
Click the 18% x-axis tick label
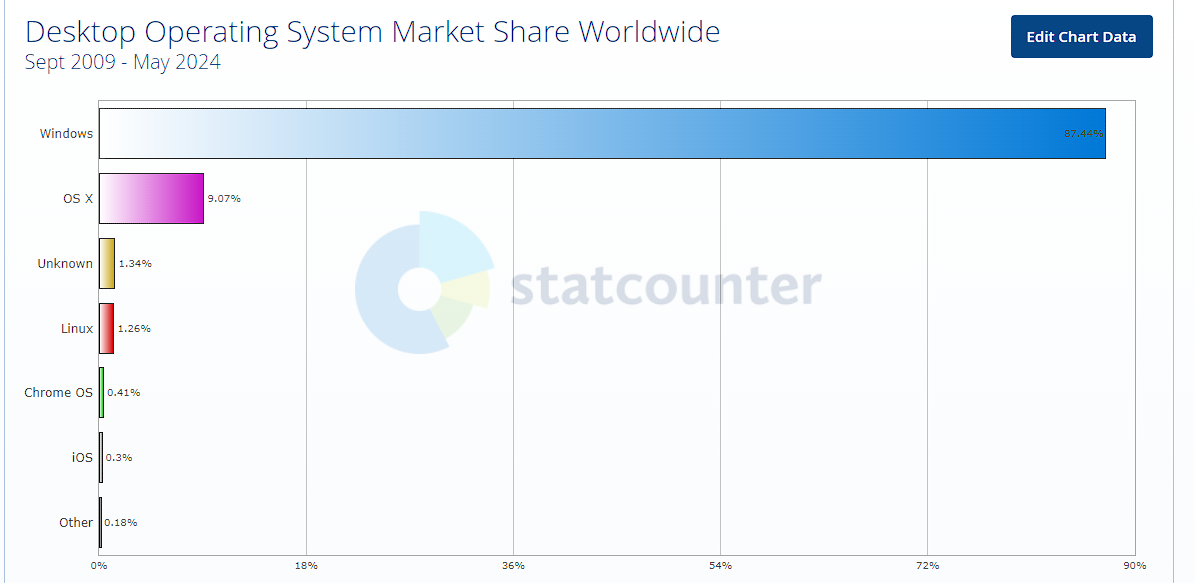306,565
